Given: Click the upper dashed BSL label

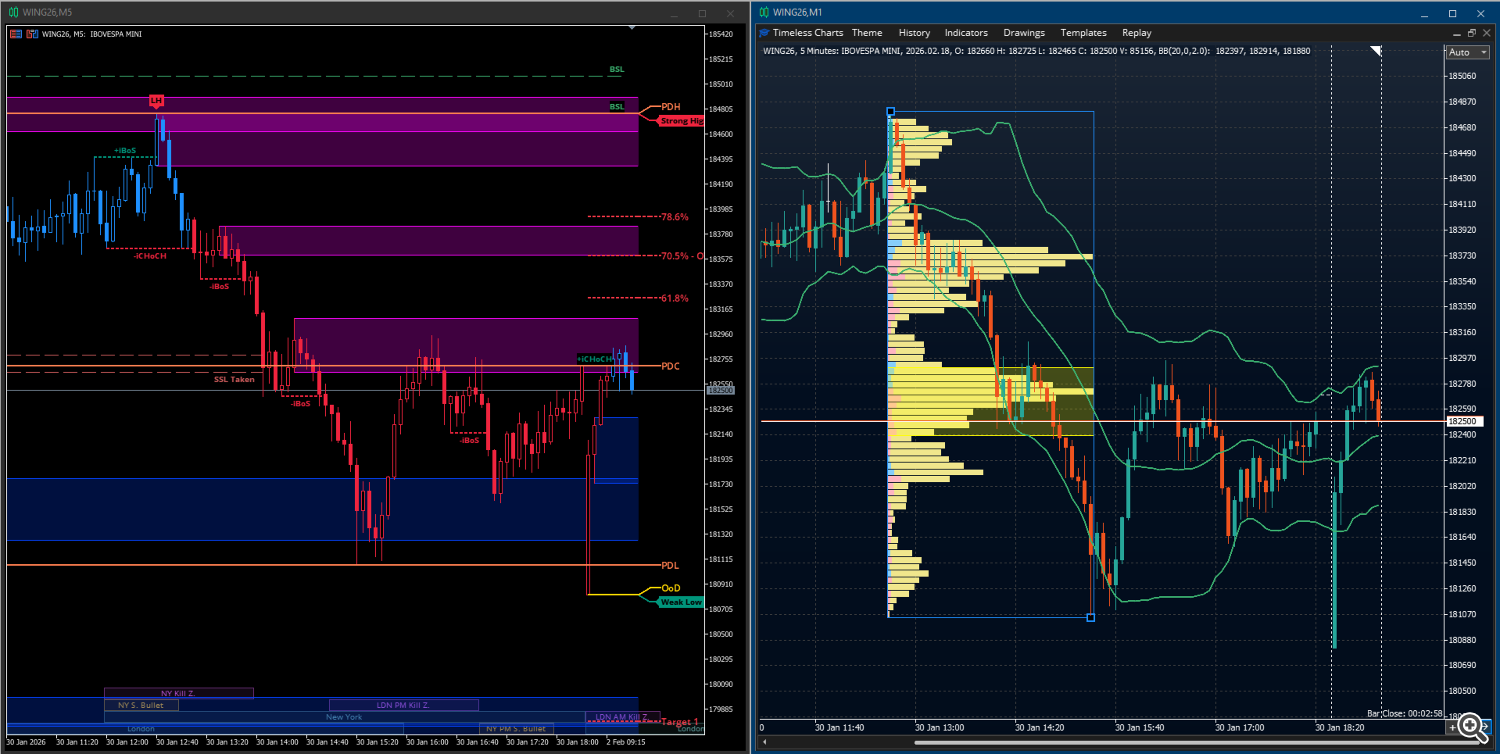Looking at the screenshot, I should pyautogui.click(x=616, y=70).
